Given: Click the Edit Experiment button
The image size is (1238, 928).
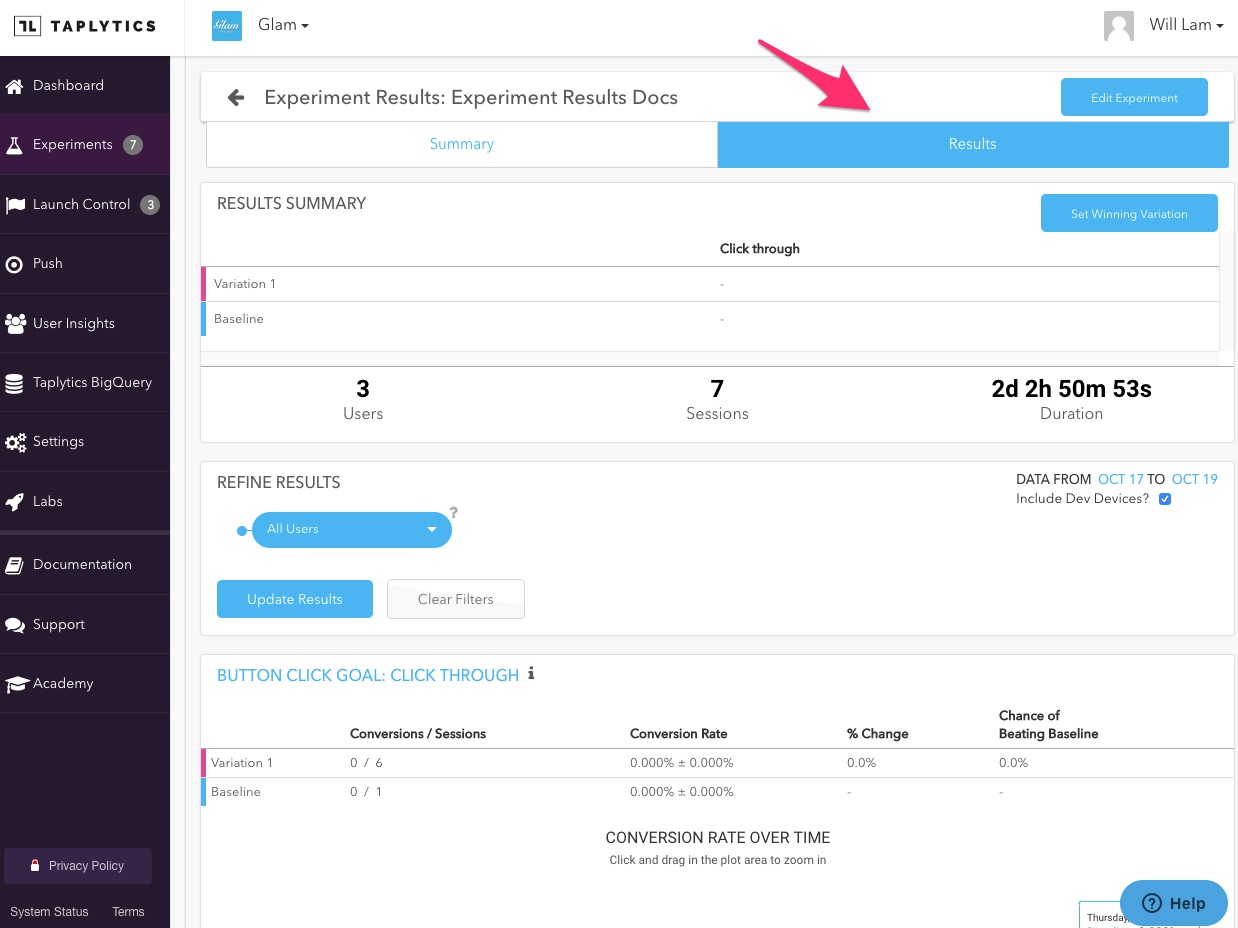Looking at the screenshot, I should [x=1134, y=98].
